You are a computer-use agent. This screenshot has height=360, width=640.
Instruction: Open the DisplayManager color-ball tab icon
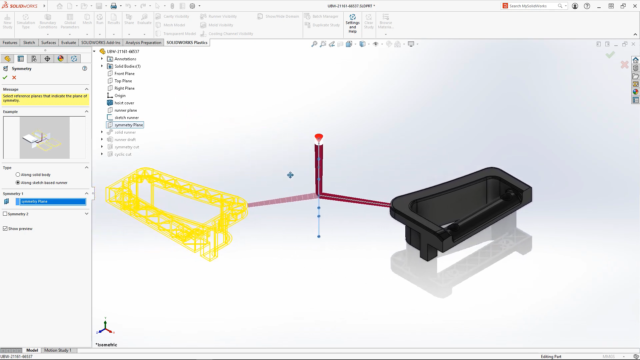60,59
